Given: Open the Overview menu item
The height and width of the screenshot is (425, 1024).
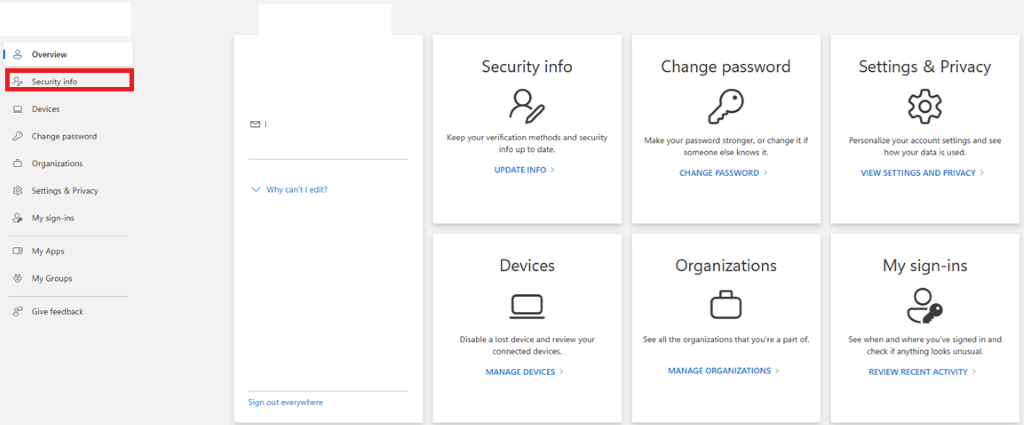Looking at the screenshot, I should click(x=68, y=55).
